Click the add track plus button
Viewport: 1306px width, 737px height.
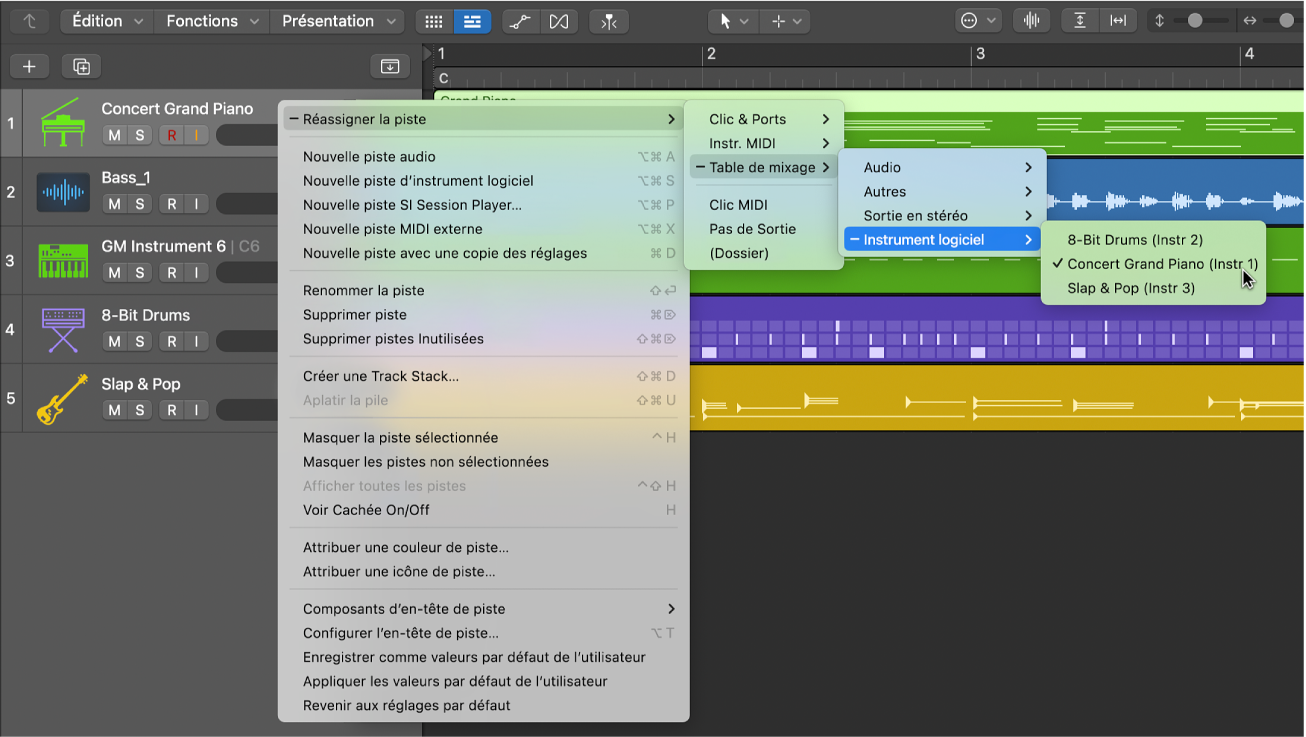pos(29,66)
